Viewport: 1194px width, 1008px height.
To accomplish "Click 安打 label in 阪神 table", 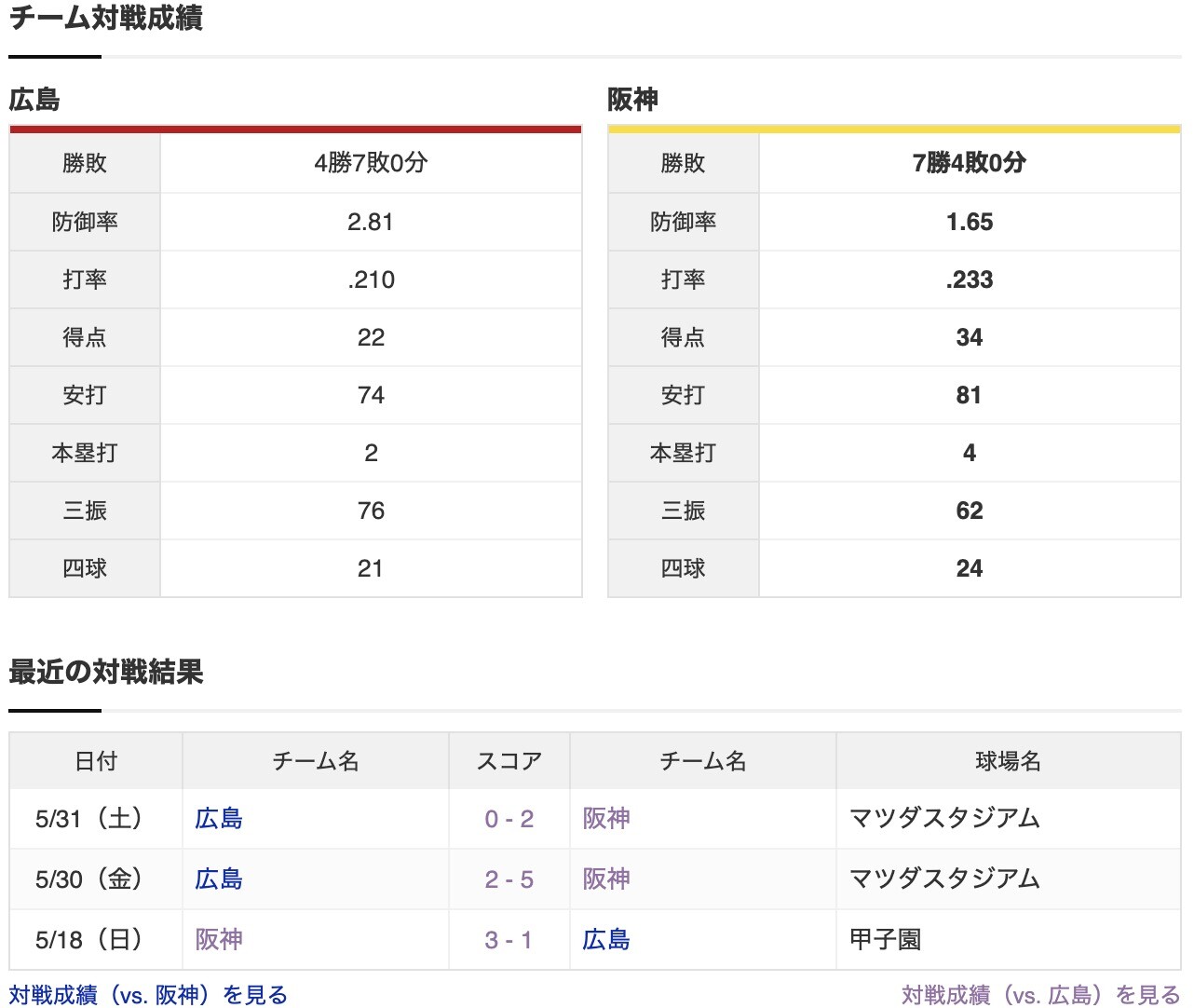I will pyautogui.click(x=684, y=395).
